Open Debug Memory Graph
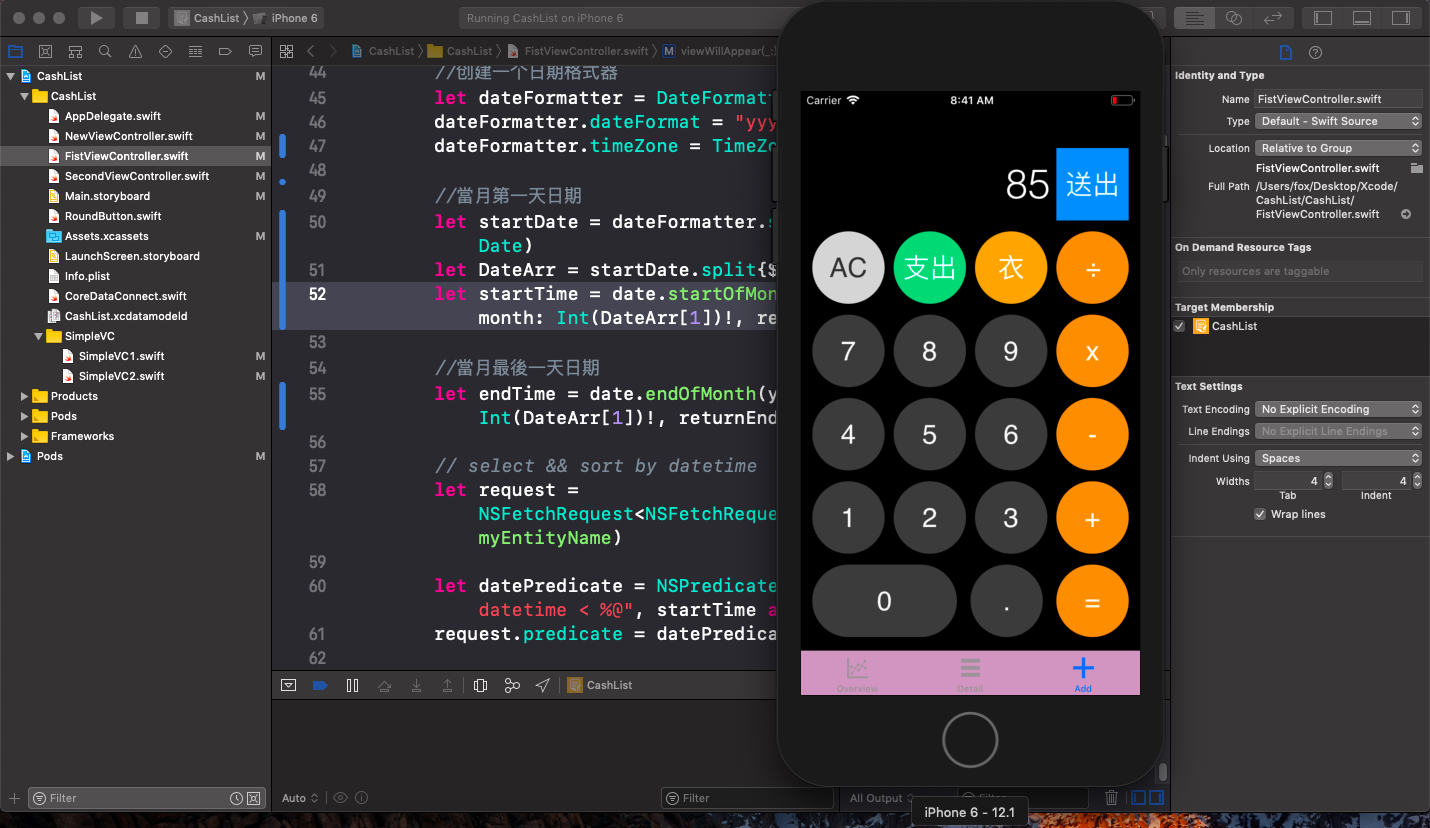This screenshot has width=1430, height=828. pos(512,685)
